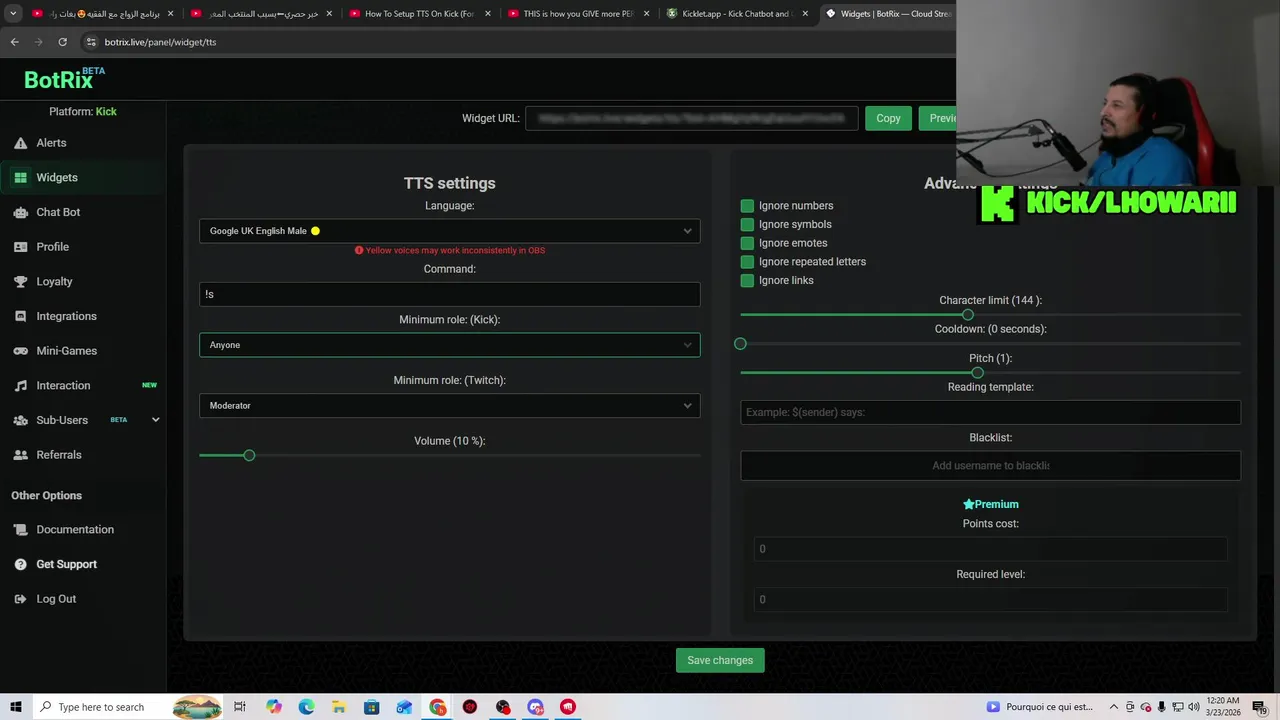
Task: Switch to Kicklet.app browser tab
Action: click(x=737, y=14)
